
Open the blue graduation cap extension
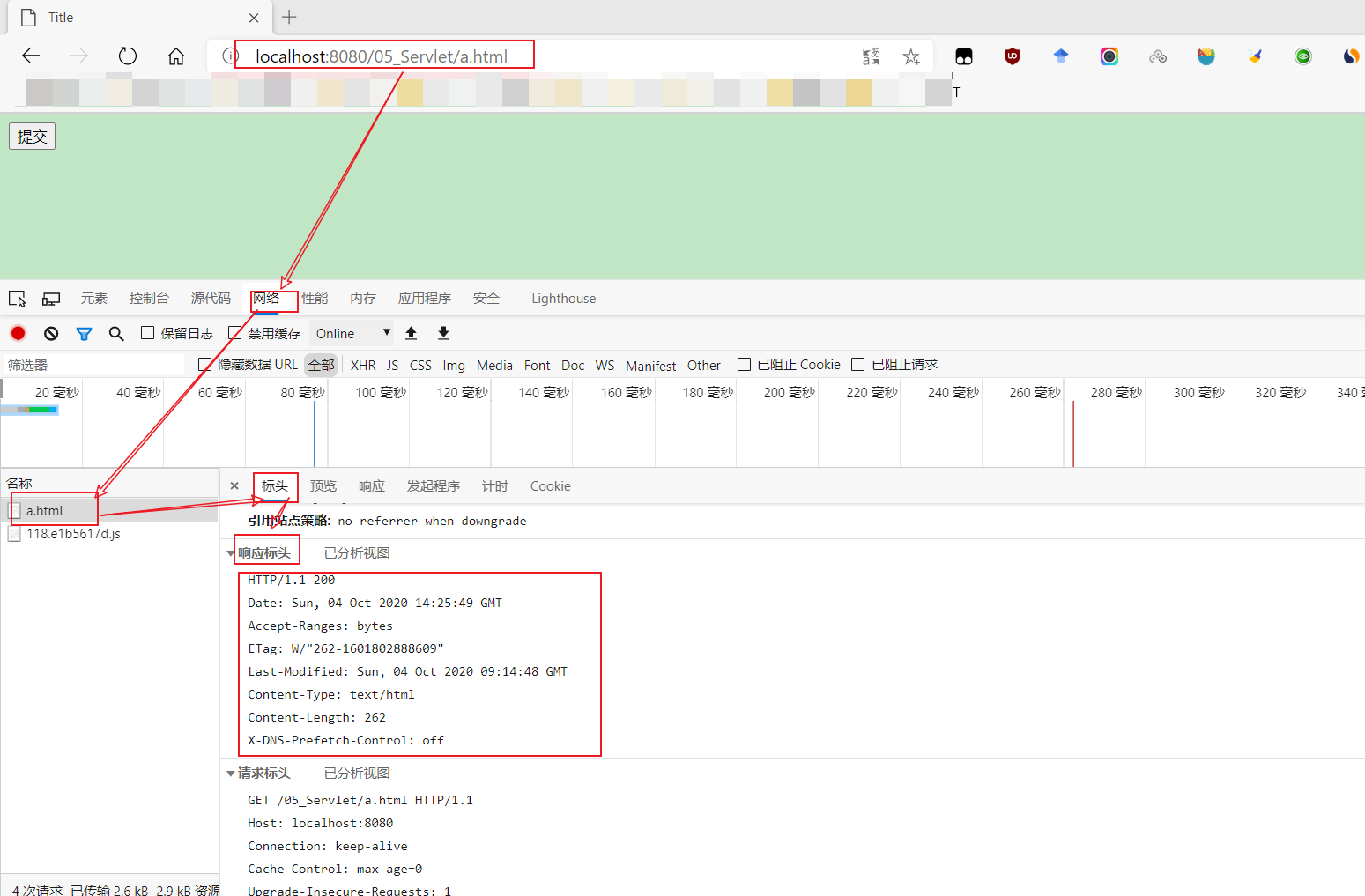click(1061, 56)
